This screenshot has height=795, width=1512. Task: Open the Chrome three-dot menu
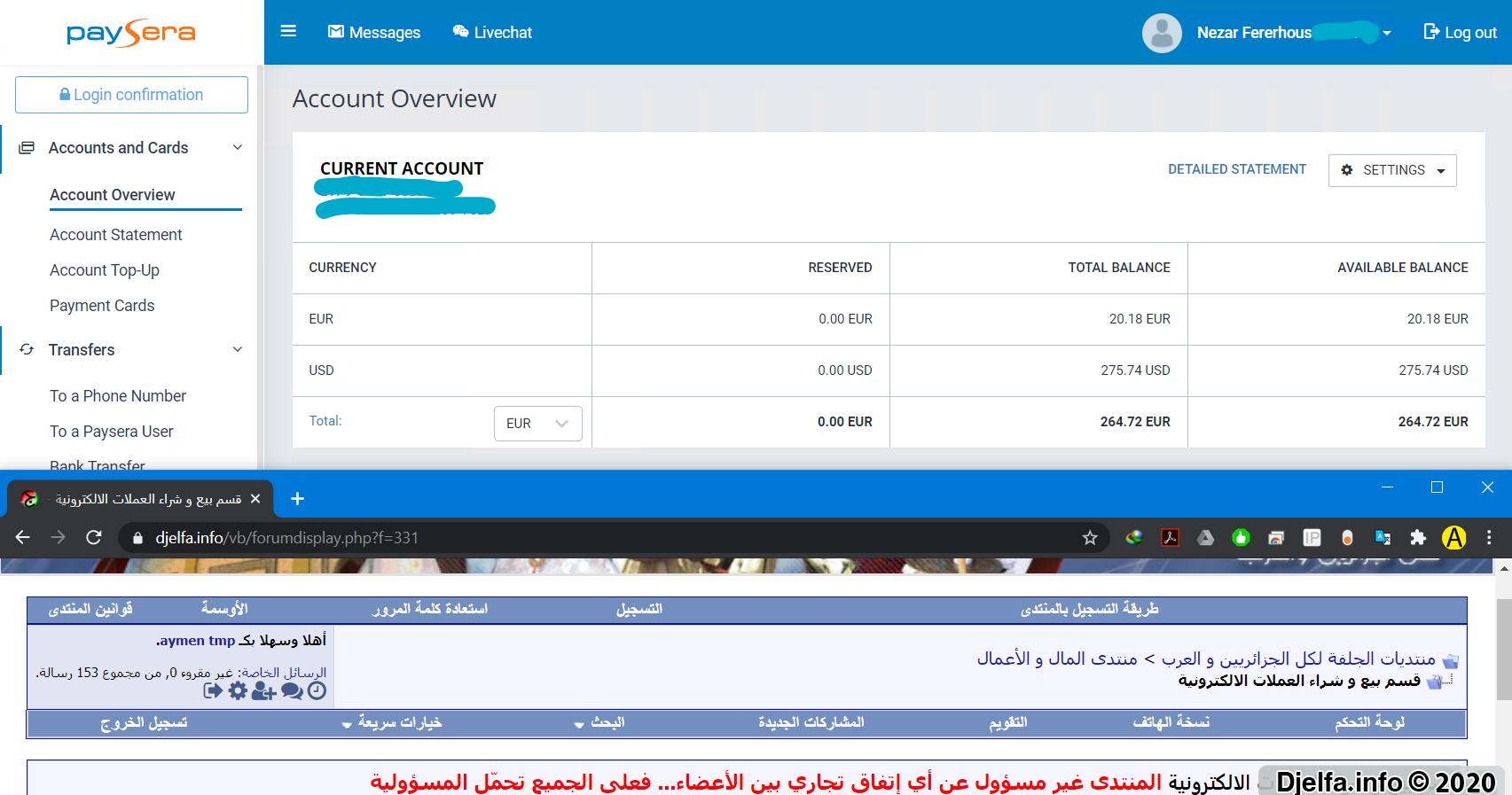pos(1489,537)
